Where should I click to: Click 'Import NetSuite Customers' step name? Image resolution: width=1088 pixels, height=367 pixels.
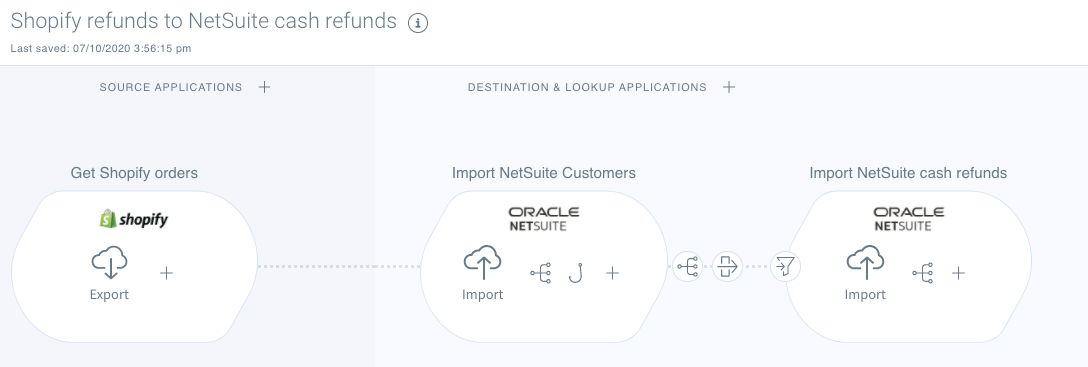click(544, 173)
